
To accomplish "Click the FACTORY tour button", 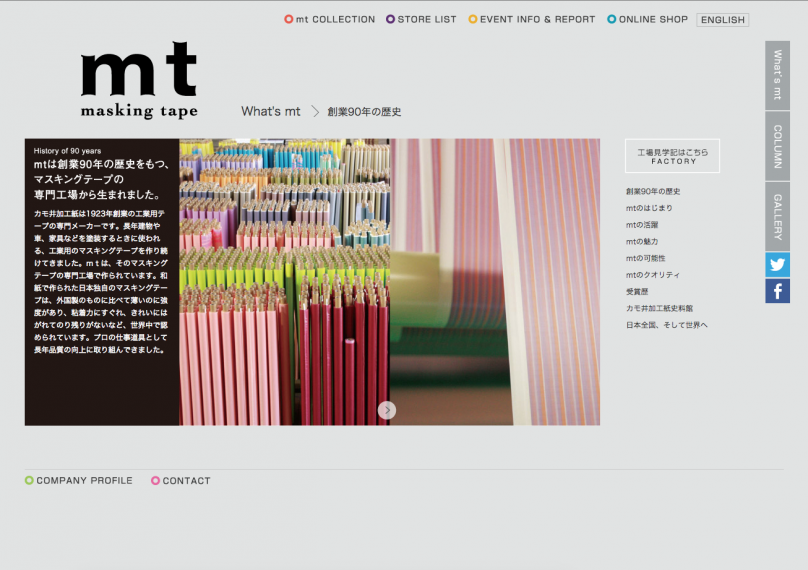I will [x=672, y=156].
